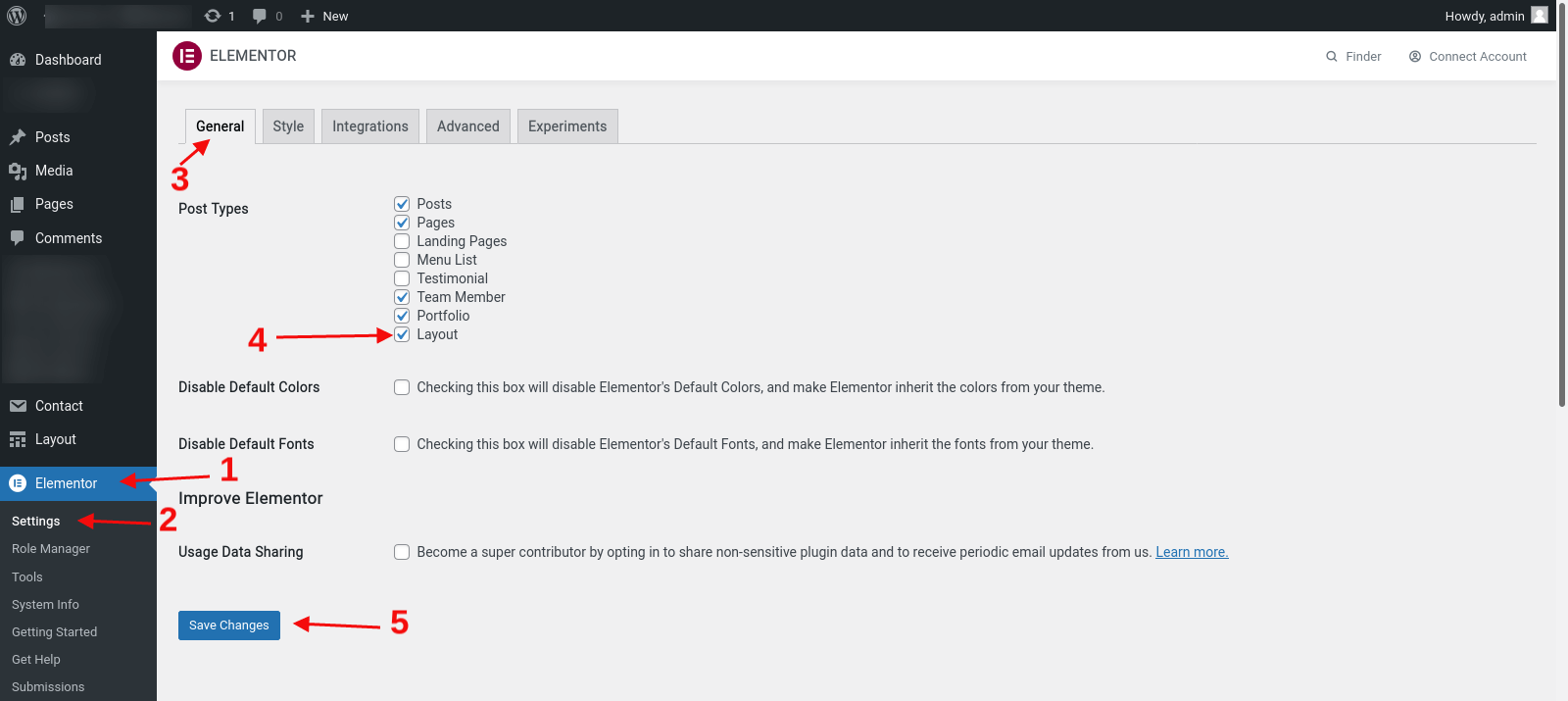
Task: Click the Pages document icon
Action: 18,204
